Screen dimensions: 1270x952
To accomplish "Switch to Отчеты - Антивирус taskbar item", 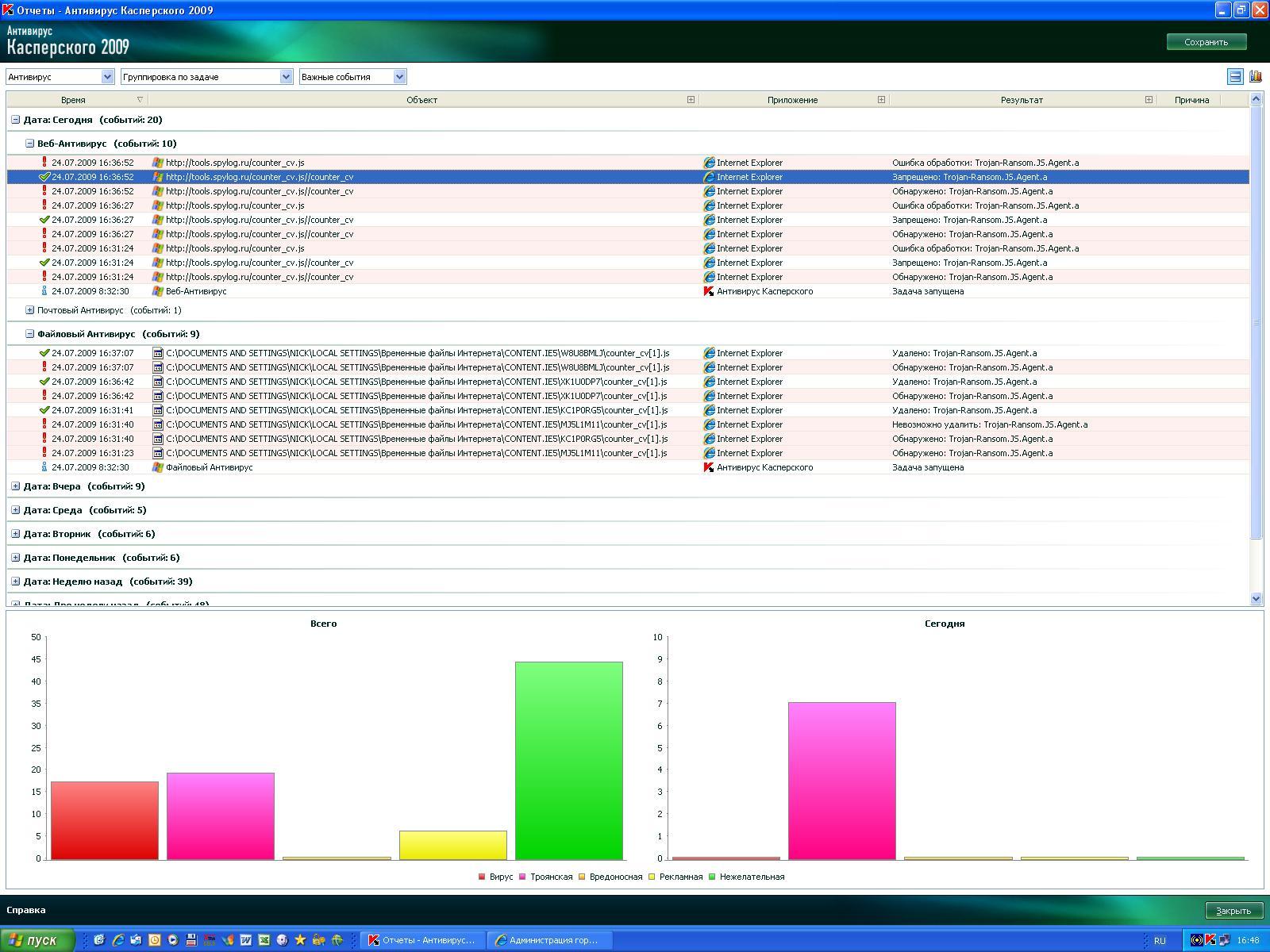I will point(421,940).
